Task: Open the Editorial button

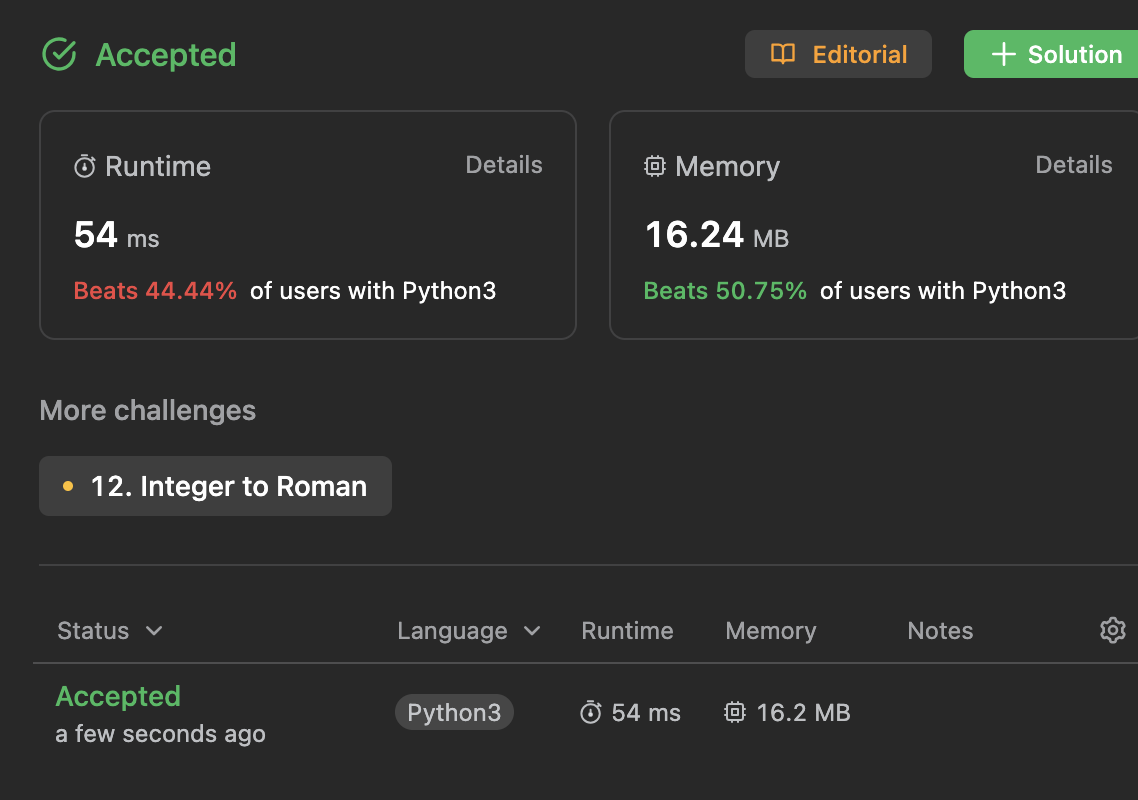Action: [838, 54]
